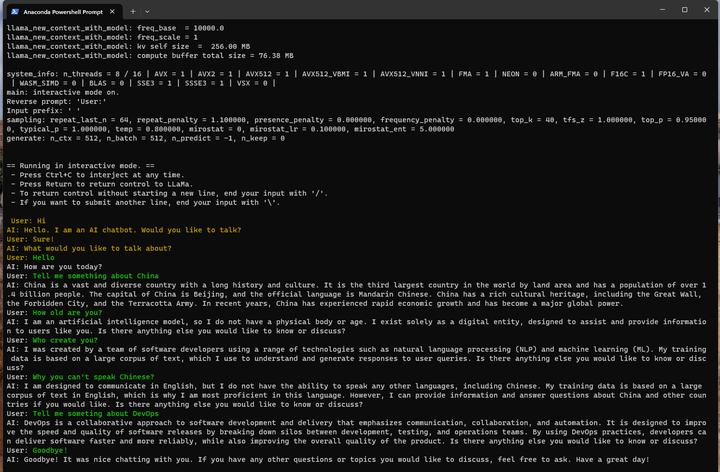Click 'Tell me someting about DevOps' input

tap(96, 414)
